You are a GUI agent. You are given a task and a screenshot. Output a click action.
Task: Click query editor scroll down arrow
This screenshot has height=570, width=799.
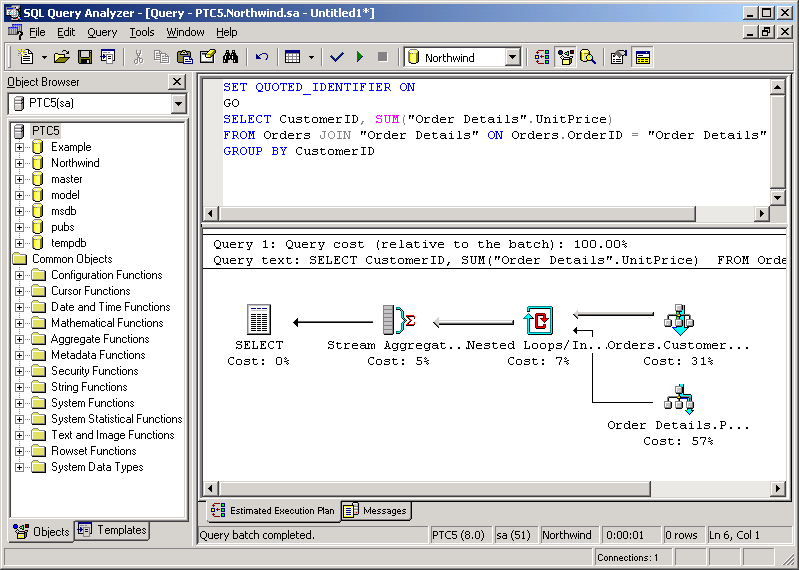point(777,198)
